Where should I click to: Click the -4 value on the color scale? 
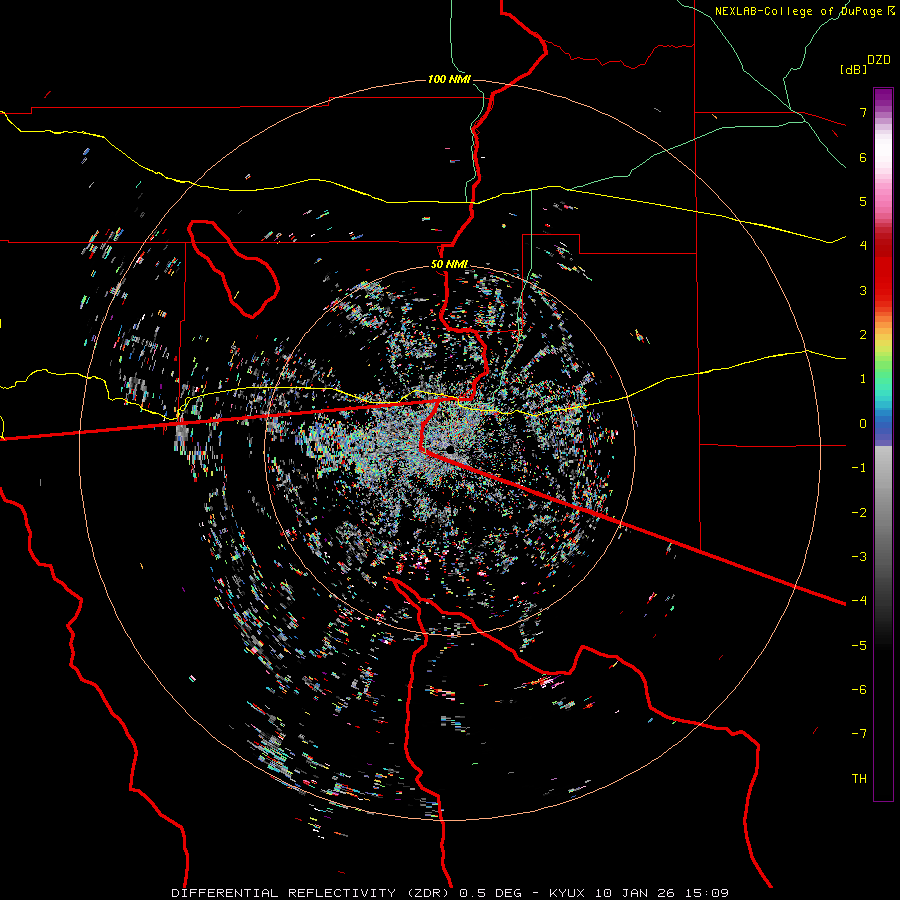pyautogui.click(x=859, y=600)
